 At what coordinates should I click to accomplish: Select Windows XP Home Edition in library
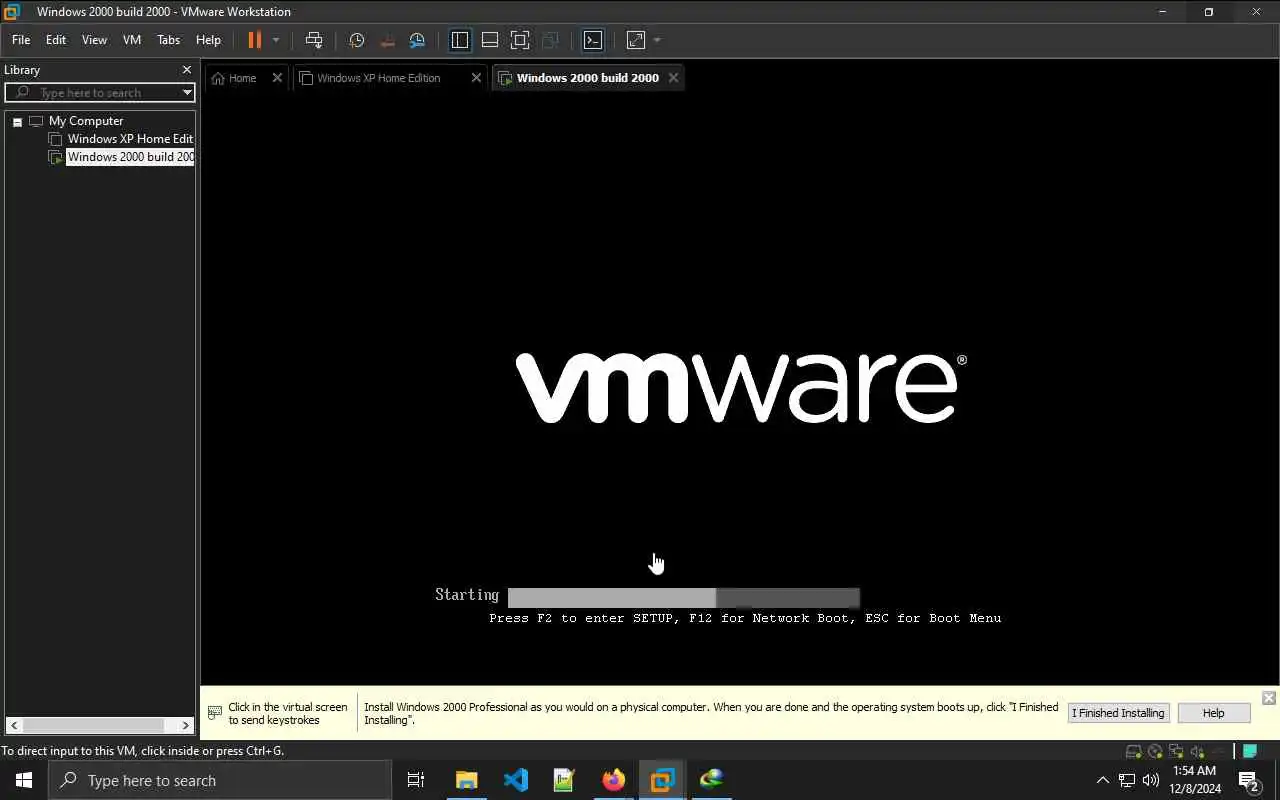pyautogui.click(x=130, y=139)
